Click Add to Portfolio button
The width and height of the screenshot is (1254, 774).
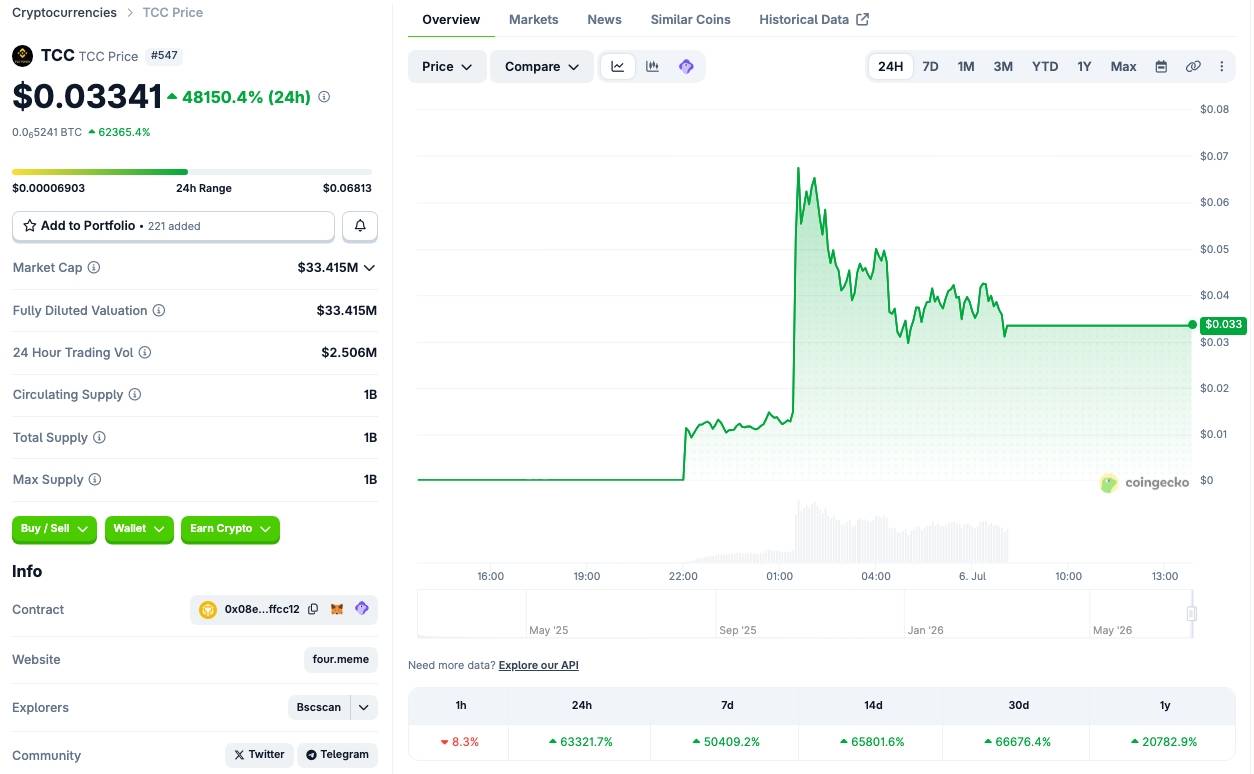(173, 226)
